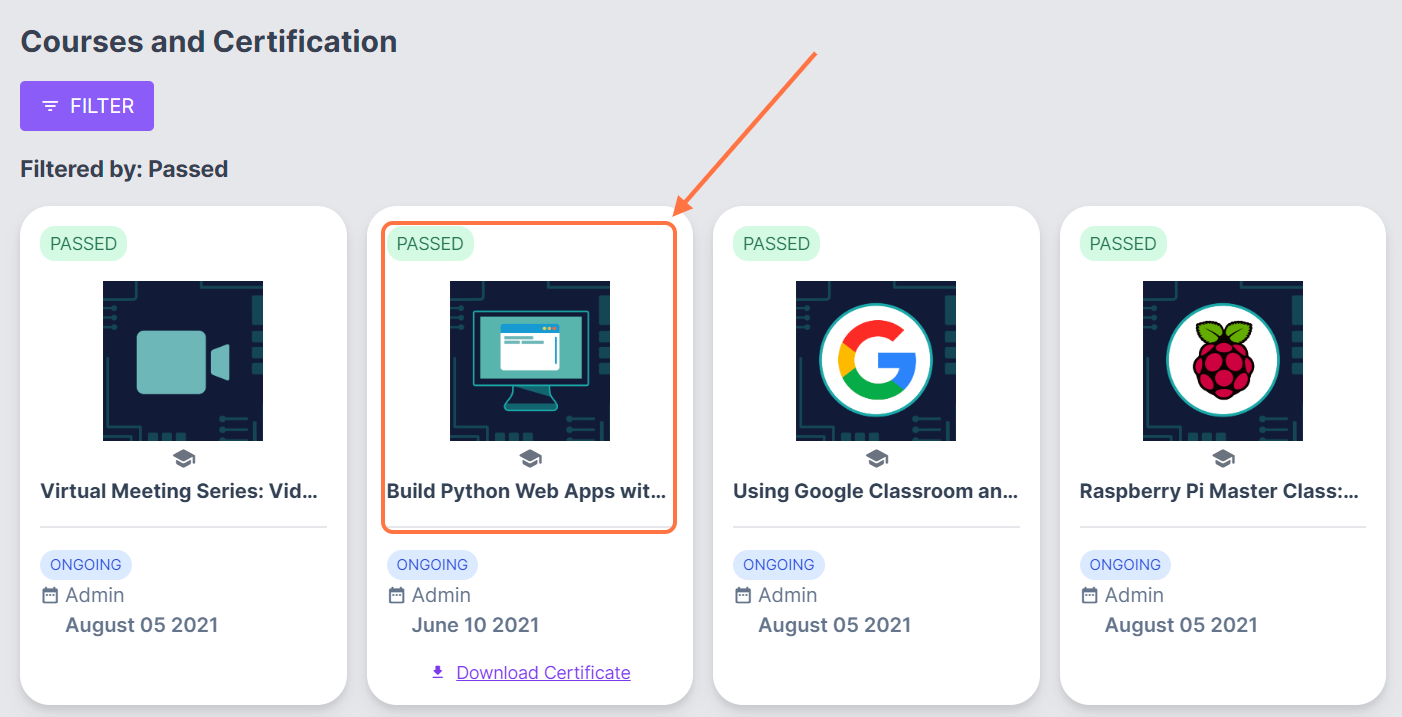1402x717 pixels.
Task: Click the calendar icon next to June 10 2021
Action: pyautogui.click(x=397, y=596)
